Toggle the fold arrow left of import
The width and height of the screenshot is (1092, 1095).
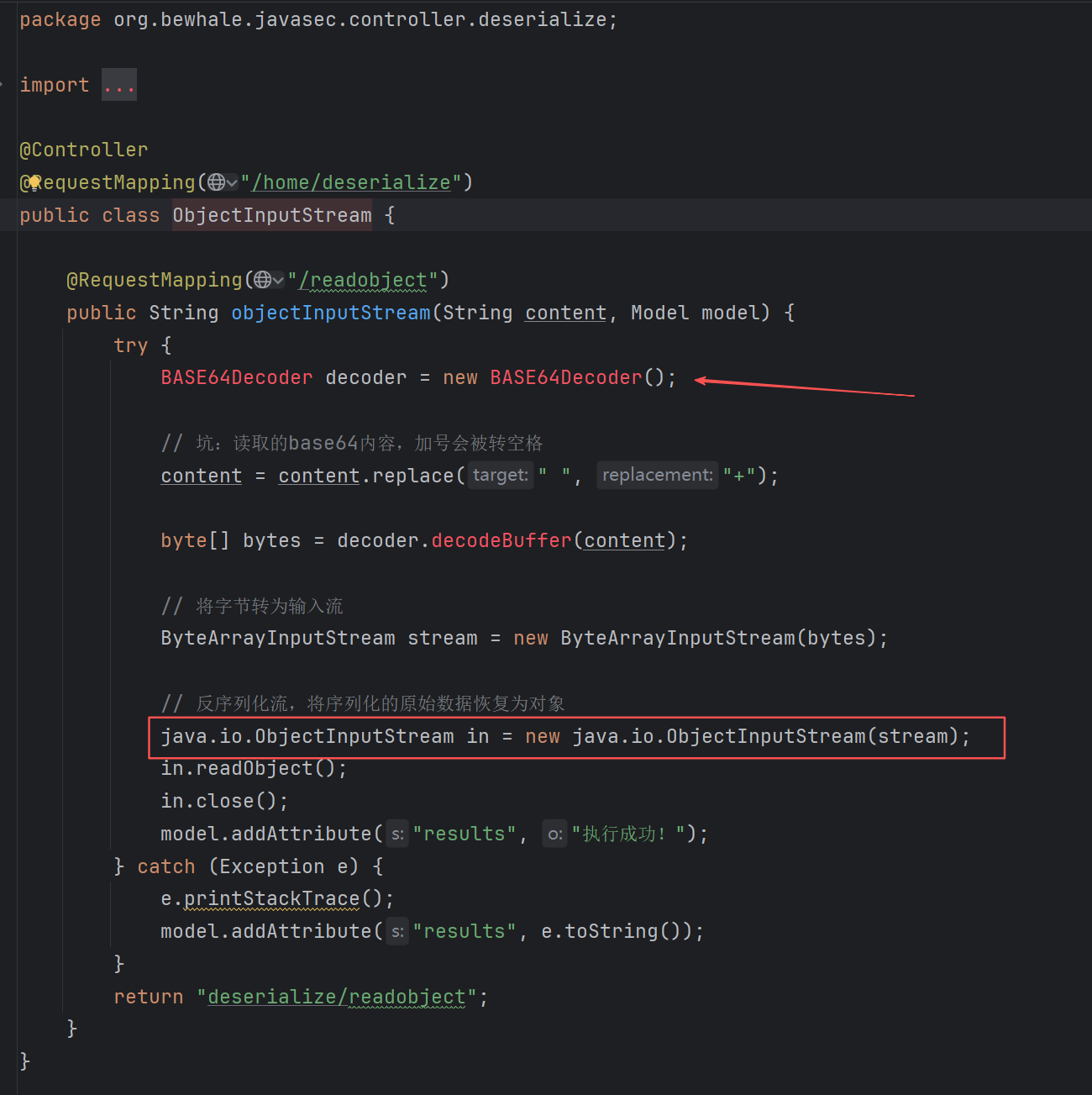point(3,84)
